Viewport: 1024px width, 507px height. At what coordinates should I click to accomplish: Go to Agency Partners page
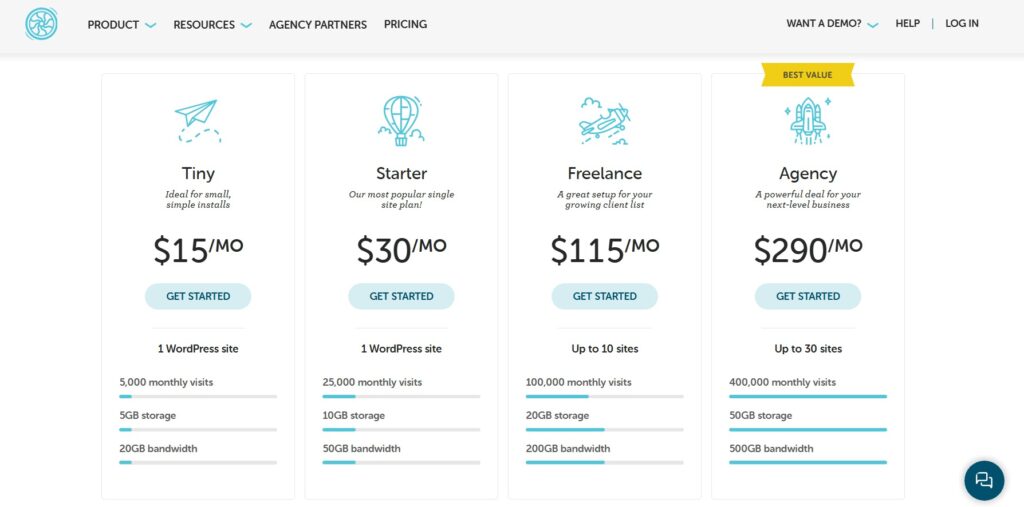(x=318, y=24)
